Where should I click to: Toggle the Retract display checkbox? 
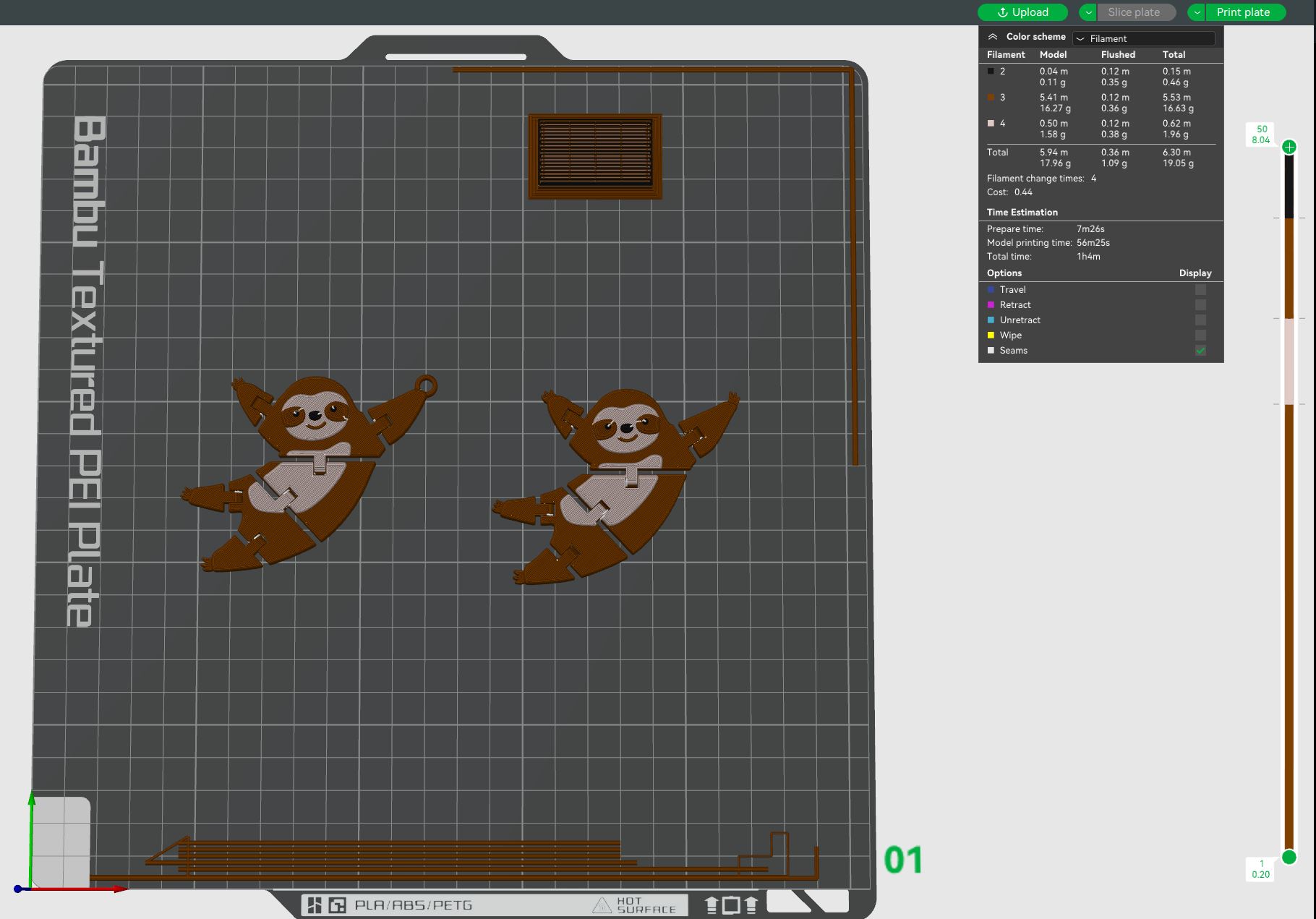click(x=1200, y=305)
